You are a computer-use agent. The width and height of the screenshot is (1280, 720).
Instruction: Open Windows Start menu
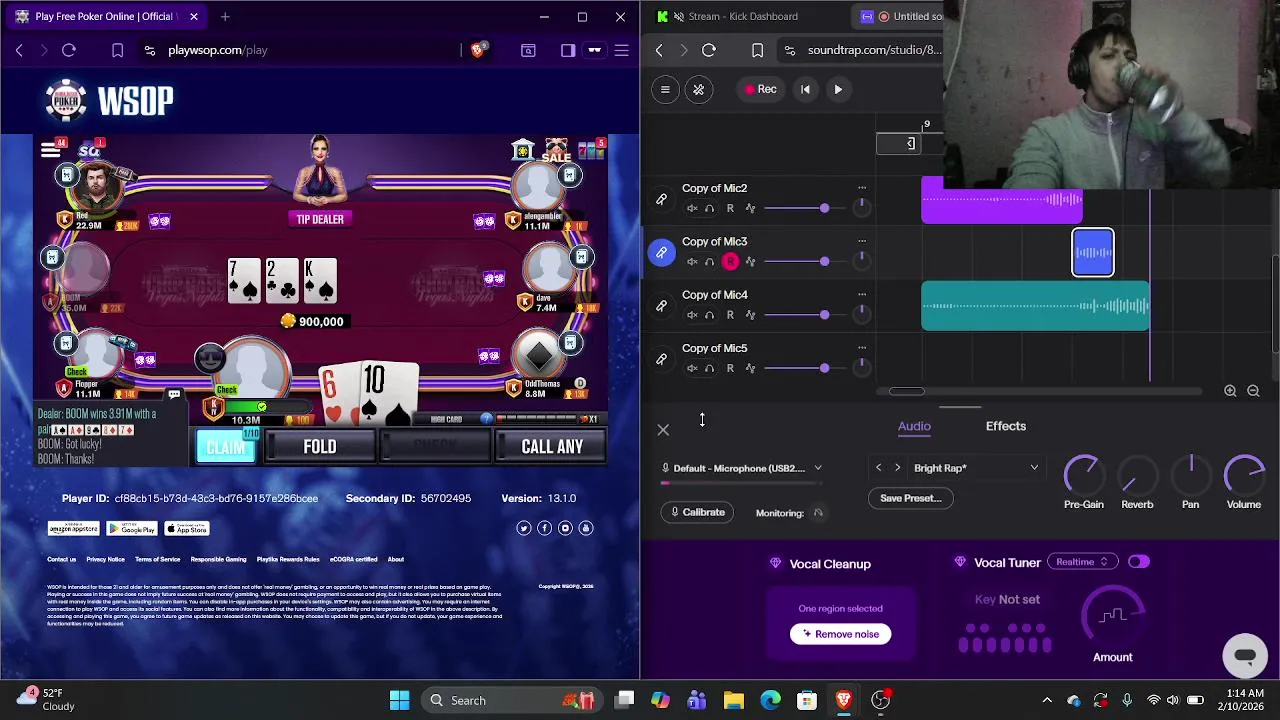coord(399,700)
